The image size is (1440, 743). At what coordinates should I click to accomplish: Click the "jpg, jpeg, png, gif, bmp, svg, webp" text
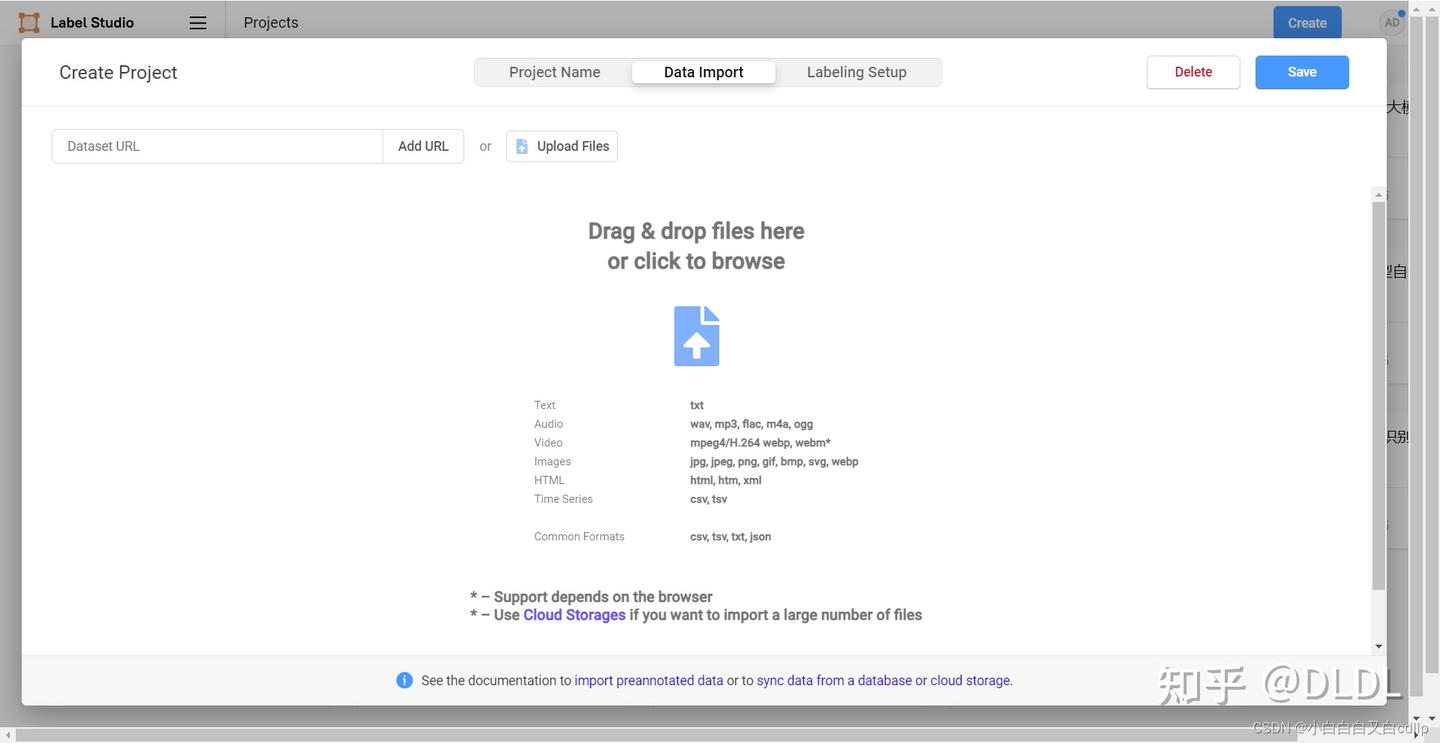pyautogui.click(x=774, y=462)
